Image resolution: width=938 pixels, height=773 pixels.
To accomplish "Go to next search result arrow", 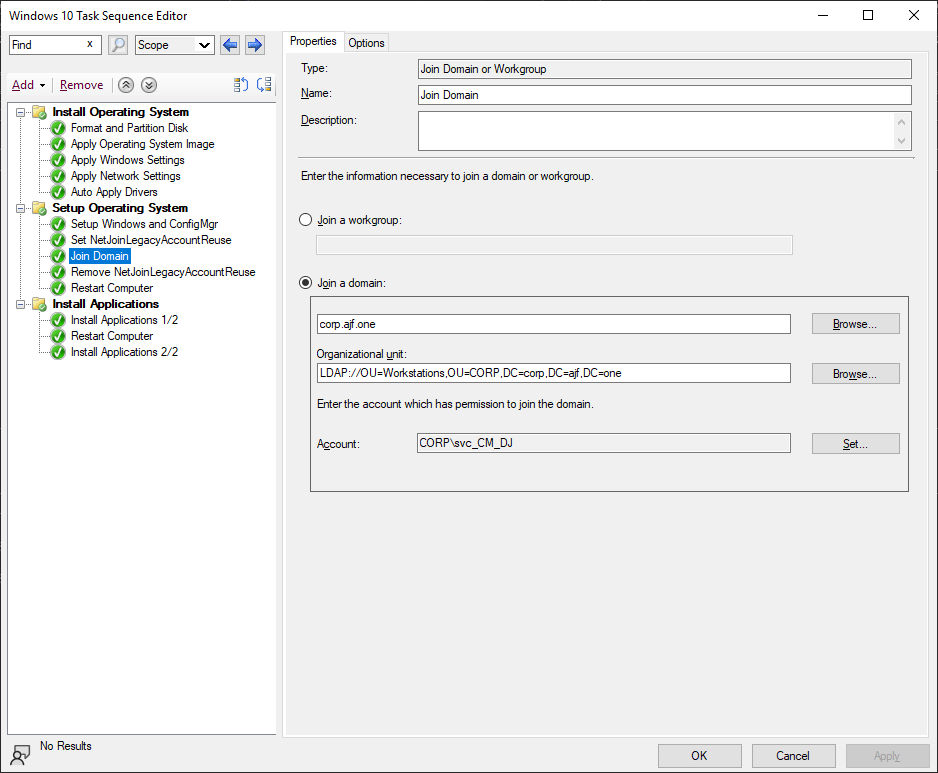I will pos(255,45).
